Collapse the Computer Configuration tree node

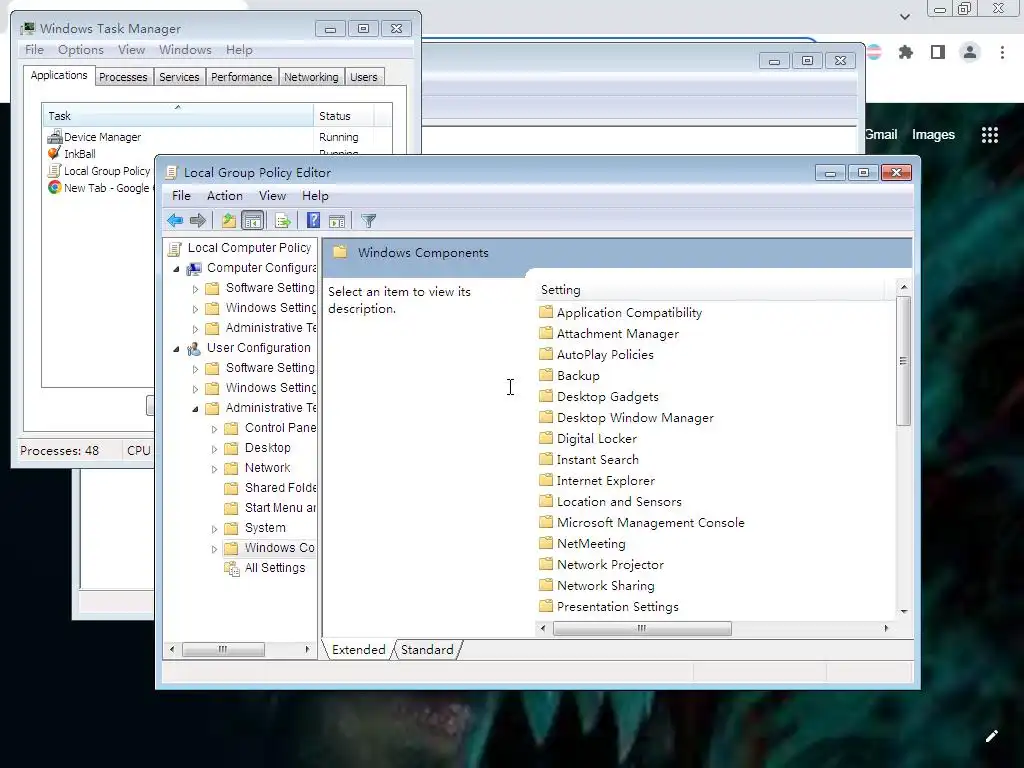176,269
